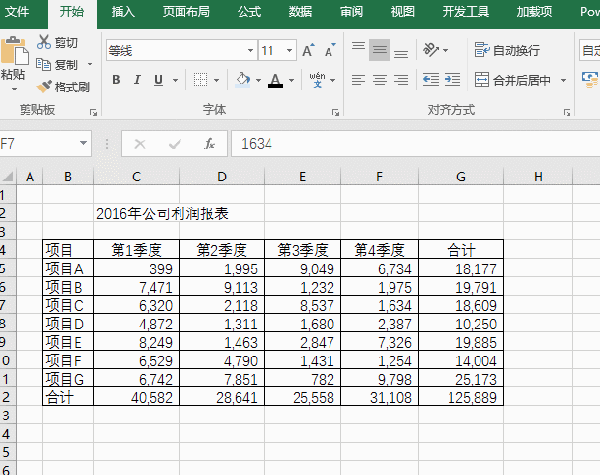Viewport: 600px width, 475px height.
Task: Increase font size with the large A icon
Action: pyautogui.click(x=308, y=50)
